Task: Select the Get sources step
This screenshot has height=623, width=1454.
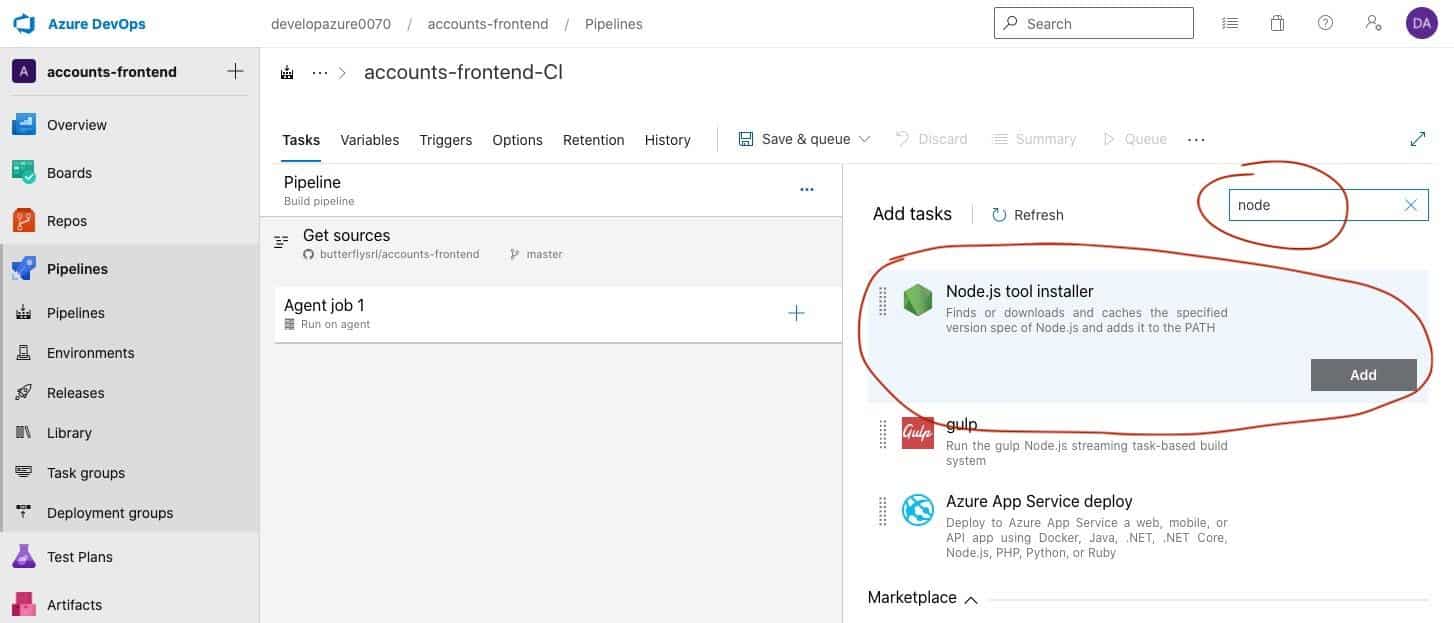Action: click(550, 243)
